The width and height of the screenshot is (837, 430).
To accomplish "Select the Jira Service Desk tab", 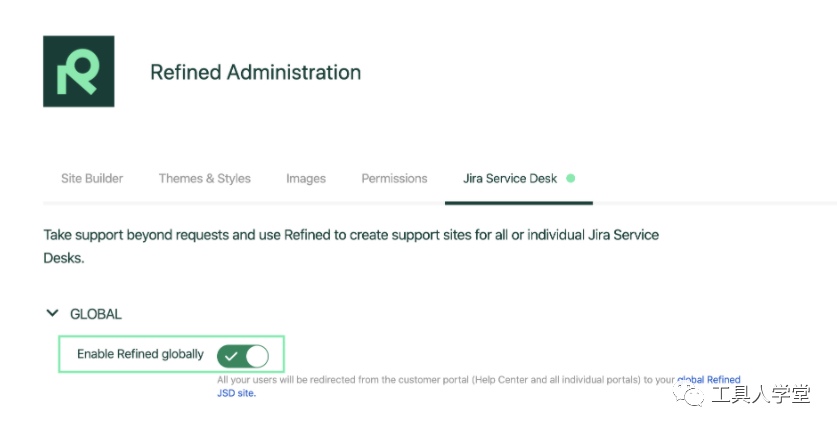I will (x=510, y=179).
